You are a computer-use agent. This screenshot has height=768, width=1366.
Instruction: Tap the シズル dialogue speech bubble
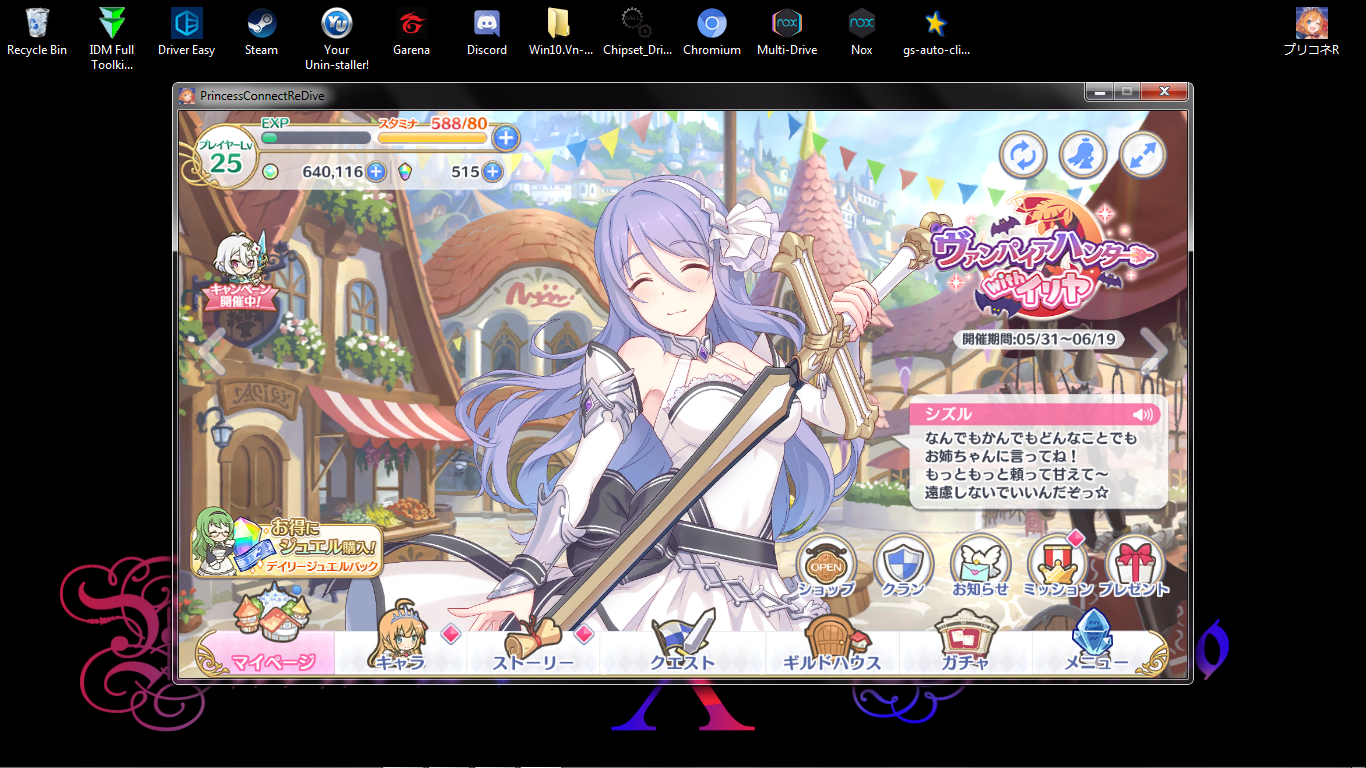[1036, 455]
